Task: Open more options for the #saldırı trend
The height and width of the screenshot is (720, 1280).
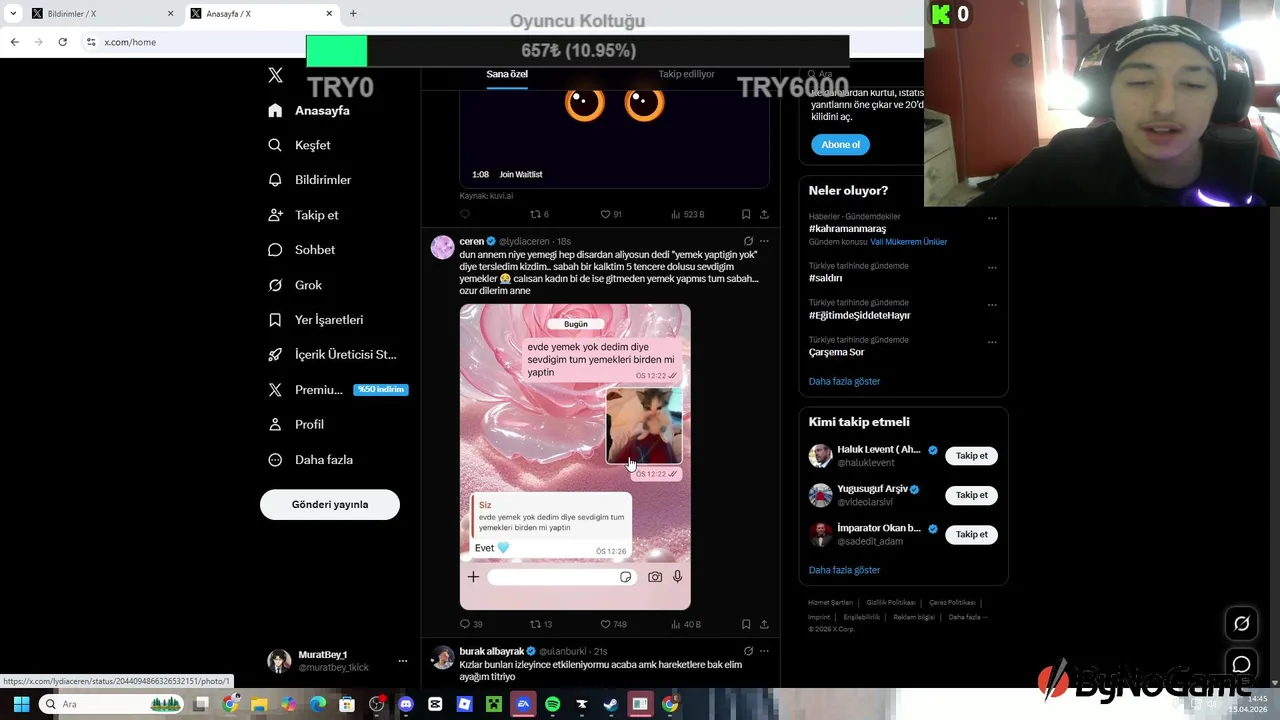Action: tap(992, 267)
